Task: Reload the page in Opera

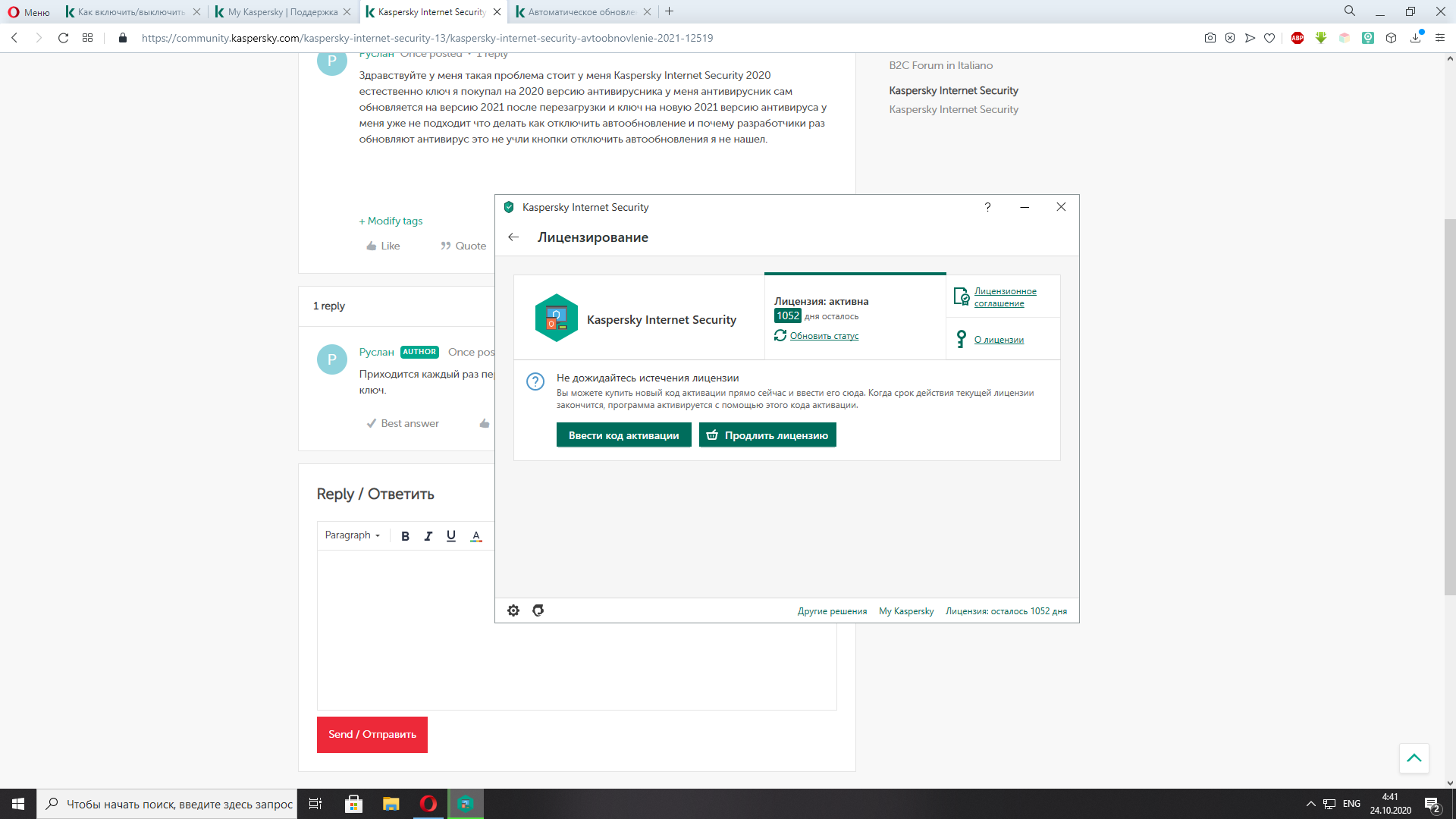Action: 64,38
